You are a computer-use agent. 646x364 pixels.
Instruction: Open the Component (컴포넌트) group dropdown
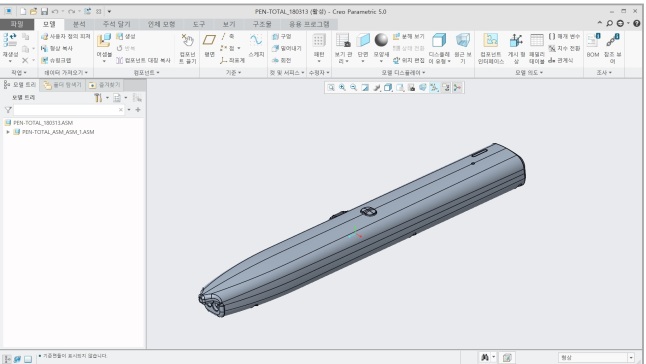click(146, 72)
